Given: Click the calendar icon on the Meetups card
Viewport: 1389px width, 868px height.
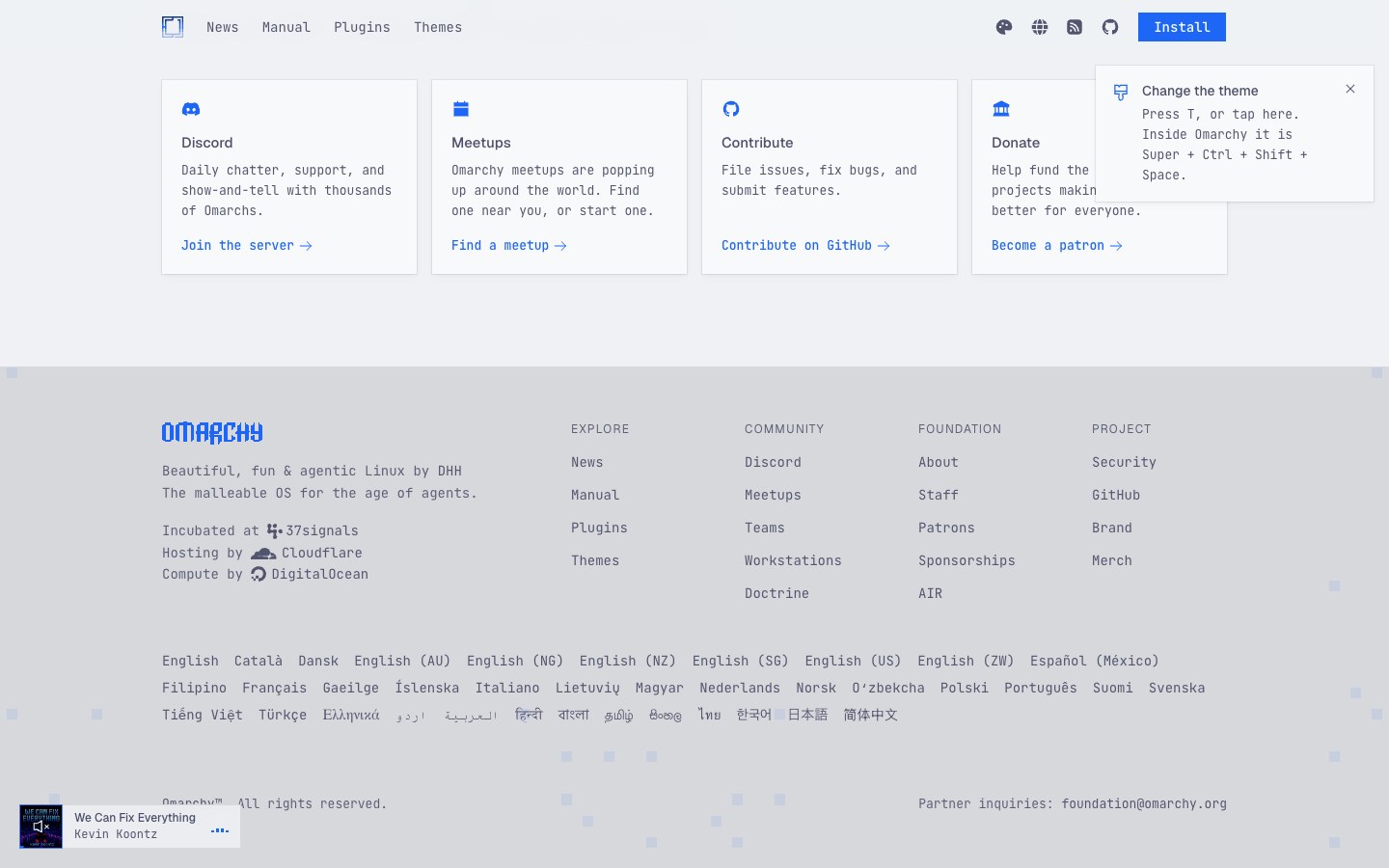Looking at the screenshot, I should click(461, 109).
